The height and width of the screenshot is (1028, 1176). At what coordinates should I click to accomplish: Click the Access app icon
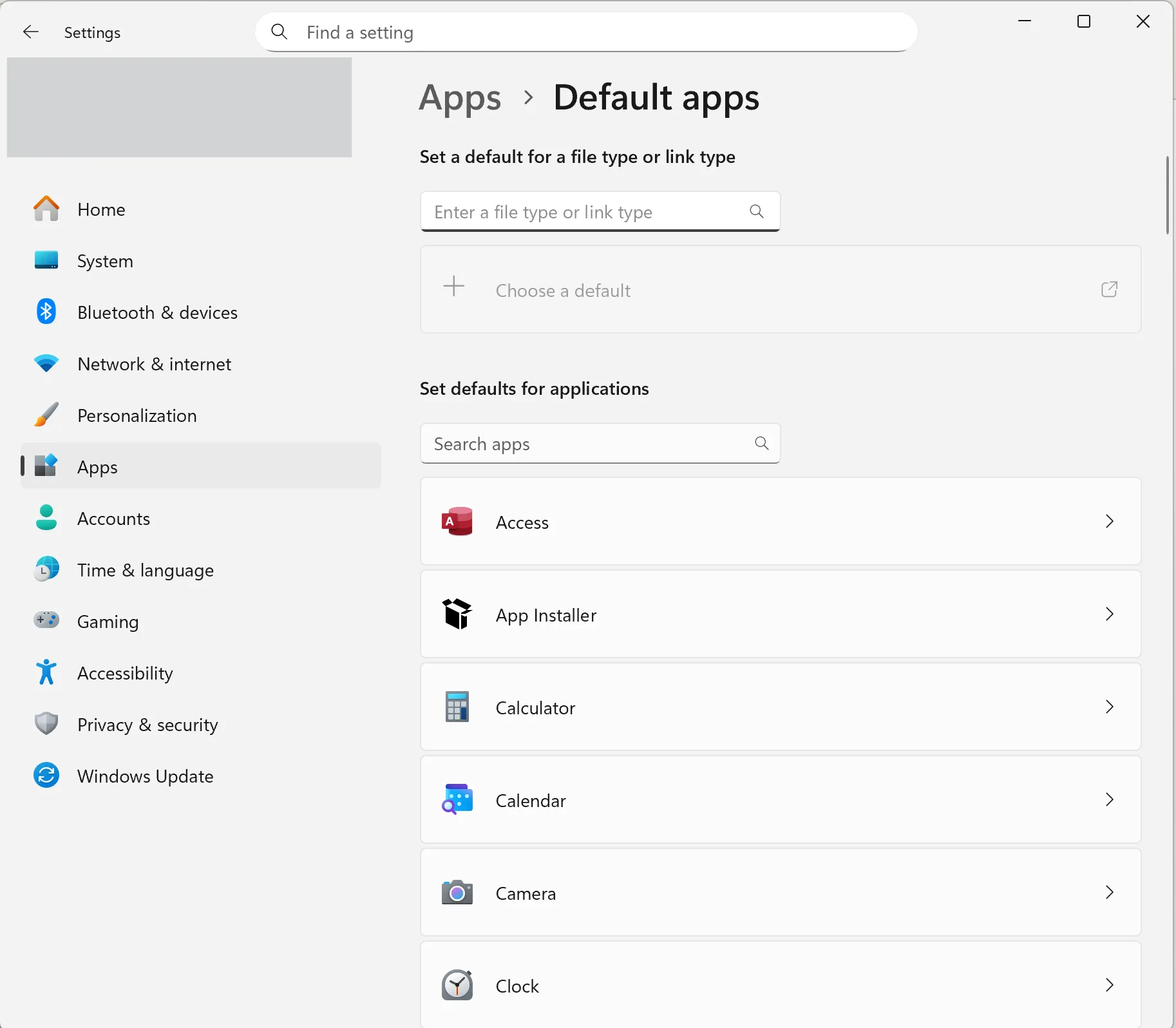tap(457, 522)
